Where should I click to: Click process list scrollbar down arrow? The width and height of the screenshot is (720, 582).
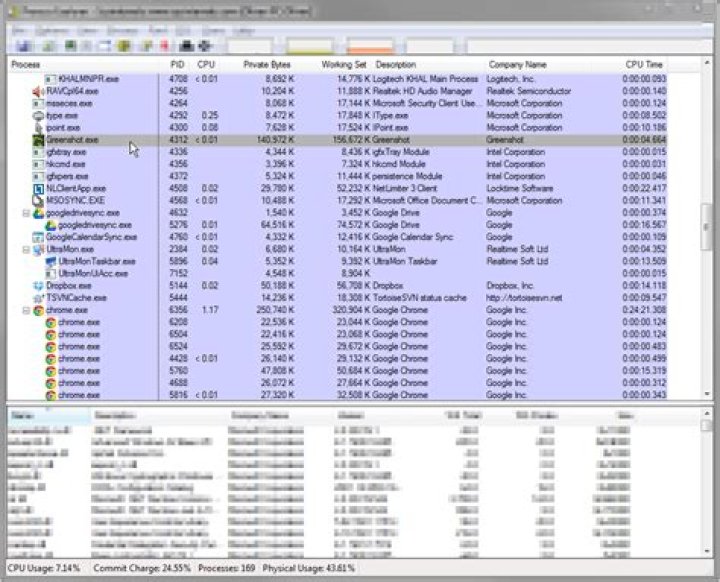(707, 394)
